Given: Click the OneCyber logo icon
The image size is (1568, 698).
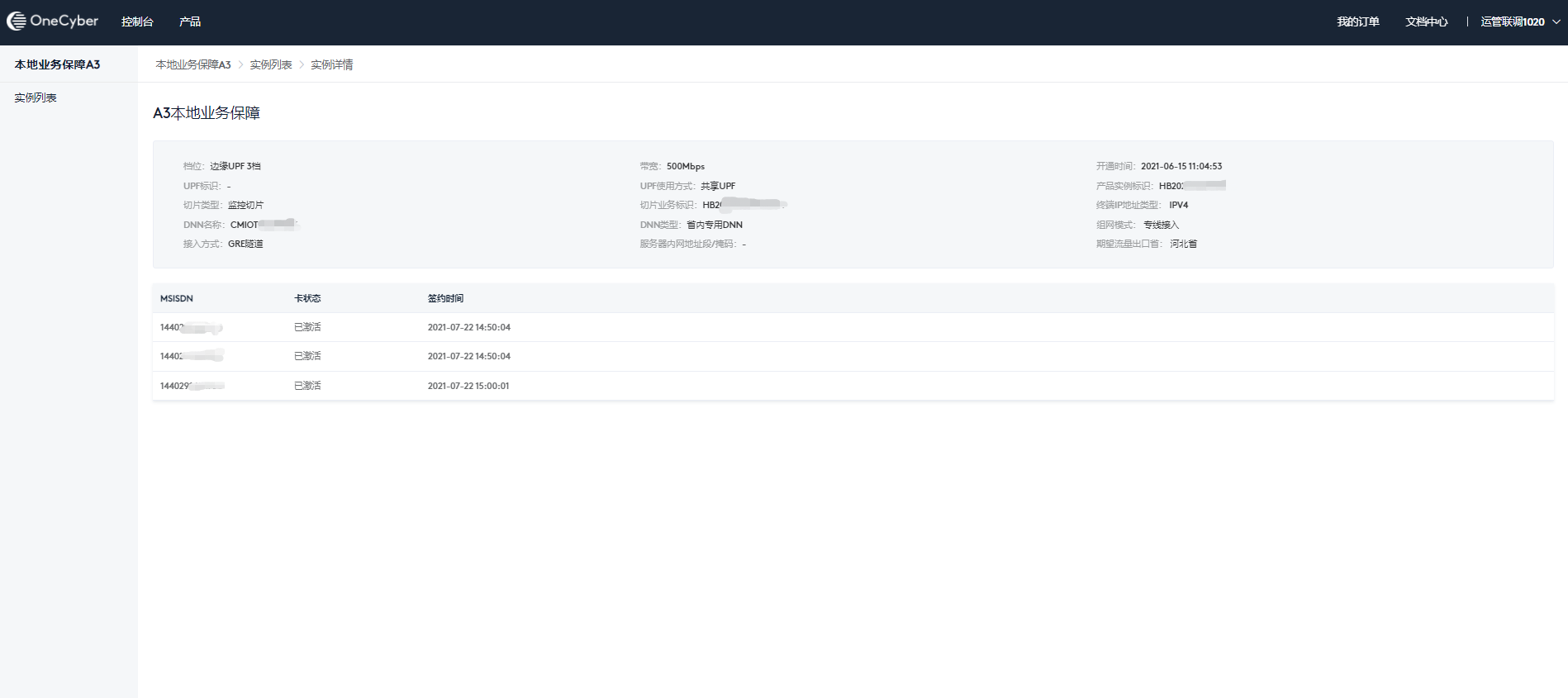Looking at the screenshot, I should pos(17,21).
